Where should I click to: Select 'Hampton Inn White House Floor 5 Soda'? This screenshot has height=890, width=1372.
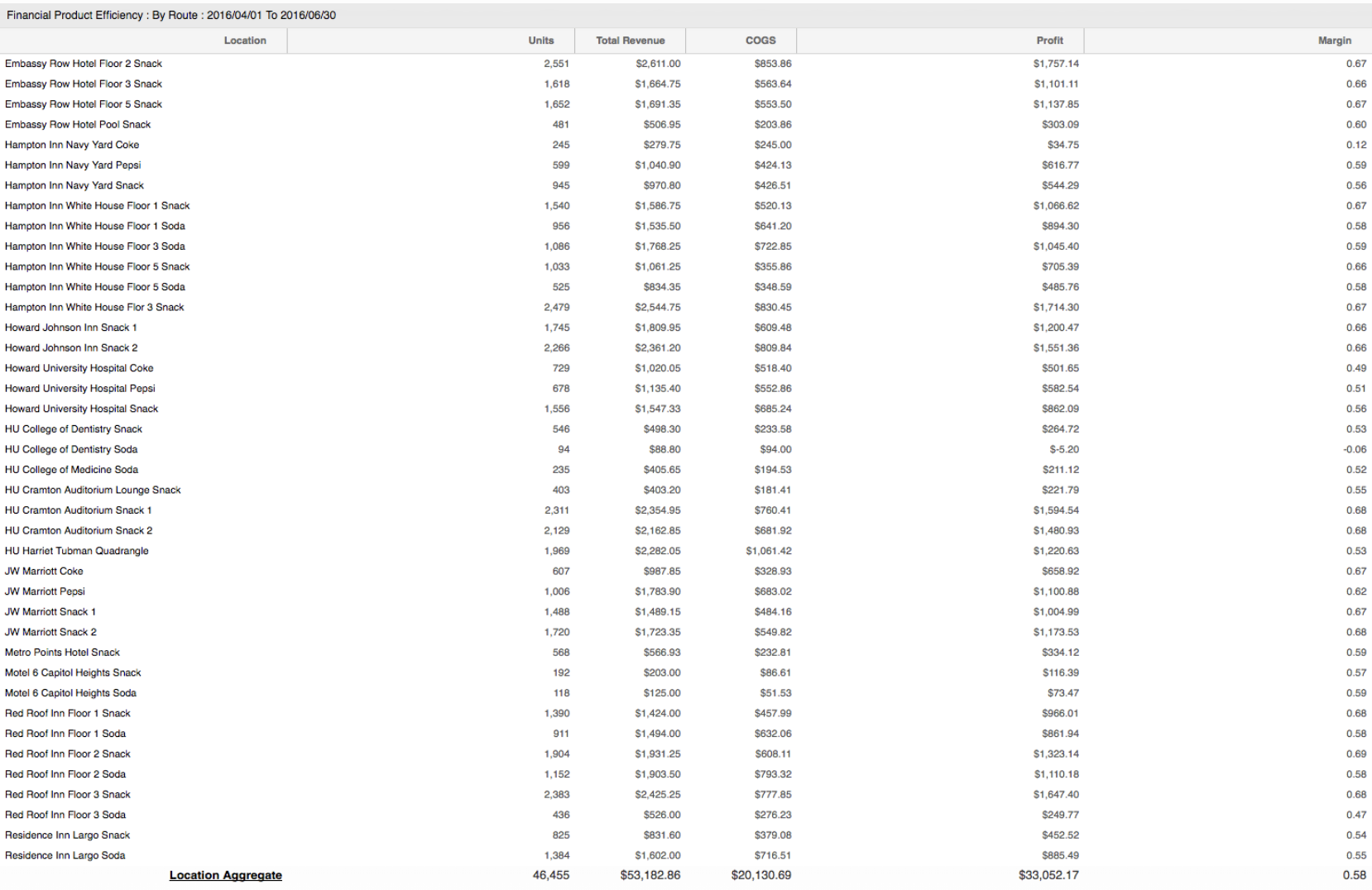(x=686, y=287)
